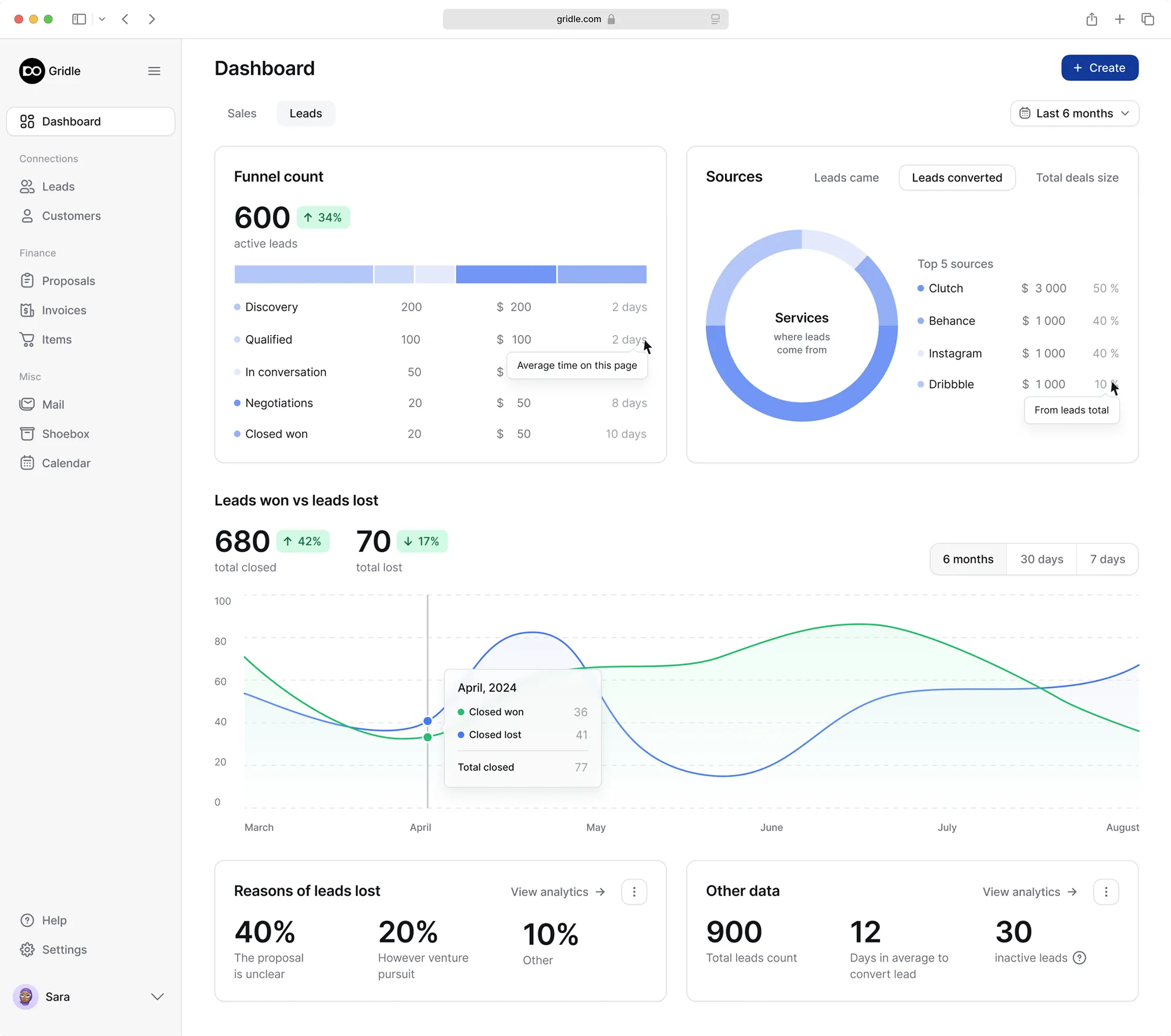Switch to the Sales tab
Screen dimensions: 1171x1036
click(242, 113)
